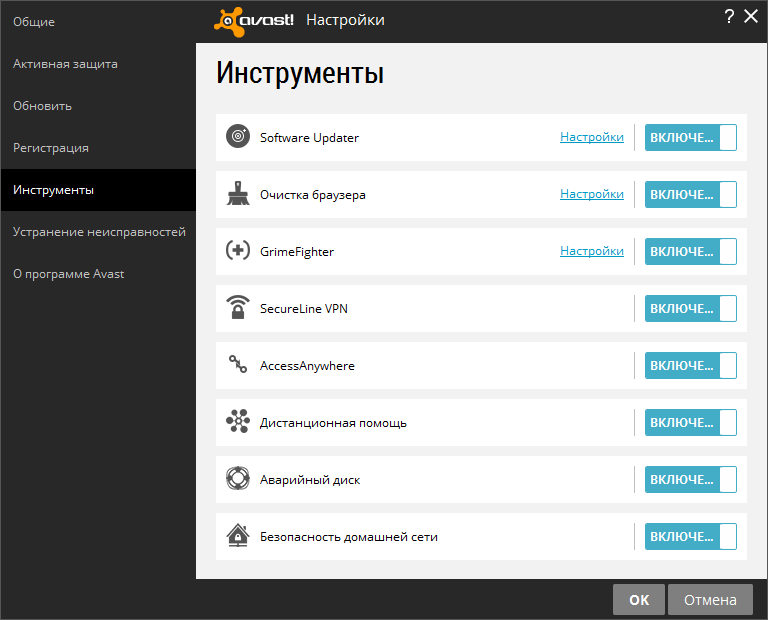The width and height of the screenshot is (768, 620).
Task: Click the SecureLine VPN label
Action: pyautogui.click(x=304, y=309)
